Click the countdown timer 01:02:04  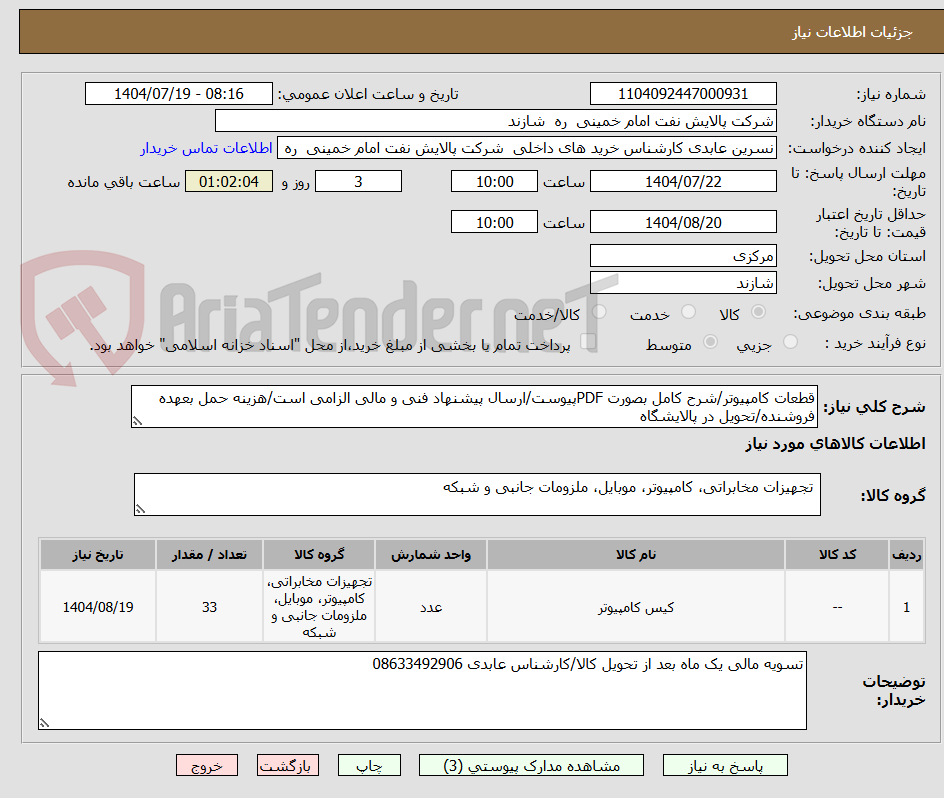click(x=228, y=182)
